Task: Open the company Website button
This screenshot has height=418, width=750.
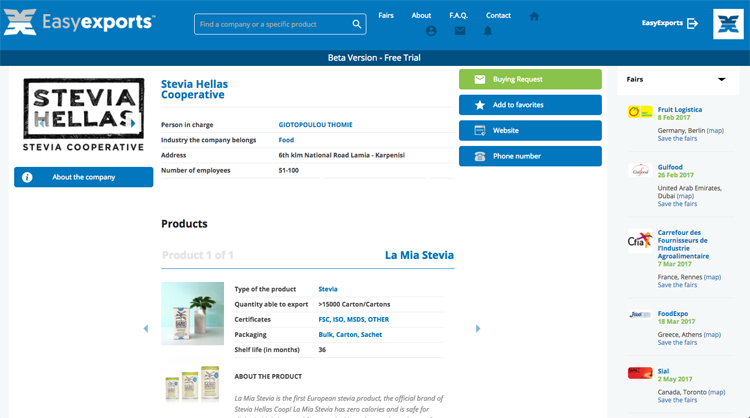Action: click(530, 131)
